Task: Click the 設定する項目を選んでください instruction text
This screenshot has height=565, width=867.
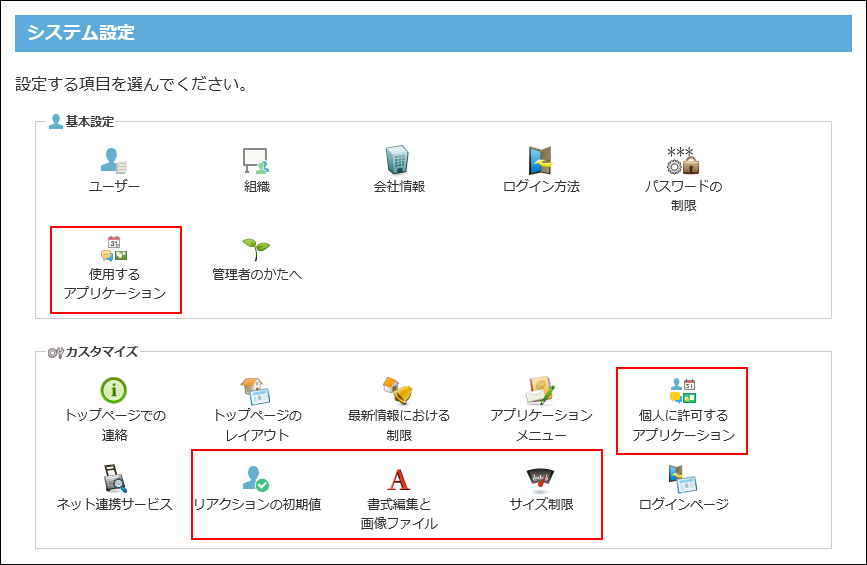Action: click(x=131, y=84)
